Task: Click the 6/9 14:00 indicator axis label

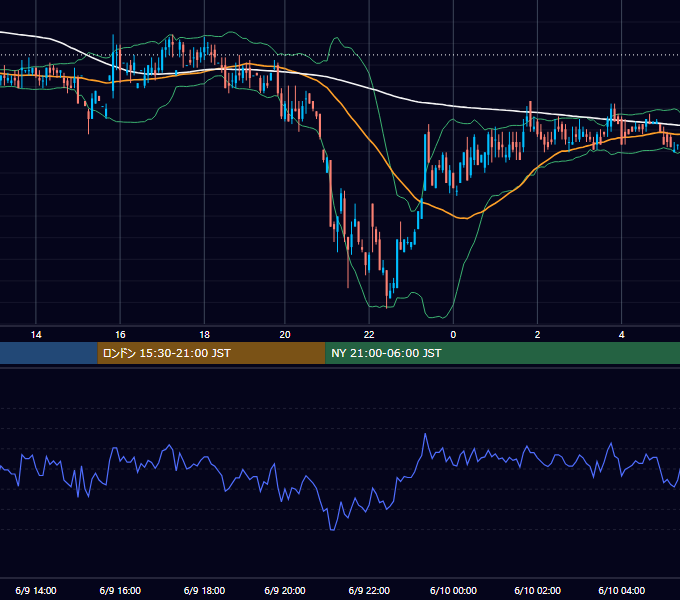Action: point(36,590)
